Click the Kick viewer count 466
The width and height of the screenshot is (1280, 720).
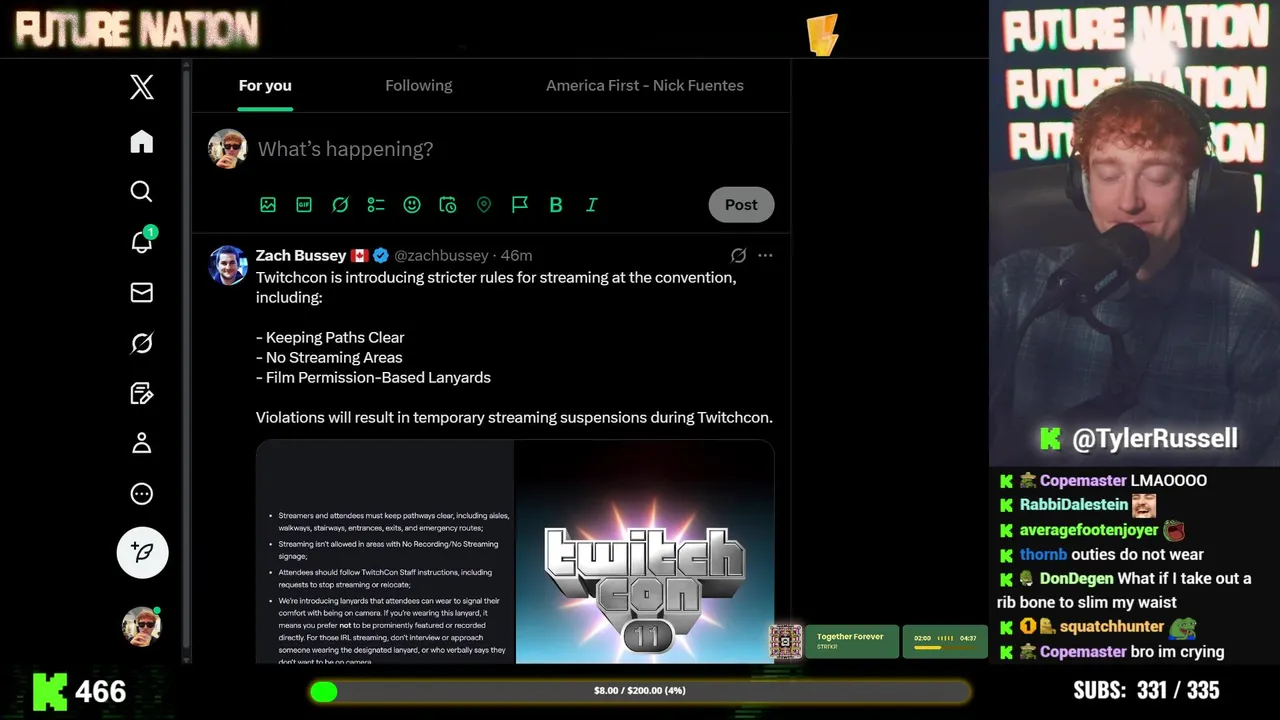(80, 692)
